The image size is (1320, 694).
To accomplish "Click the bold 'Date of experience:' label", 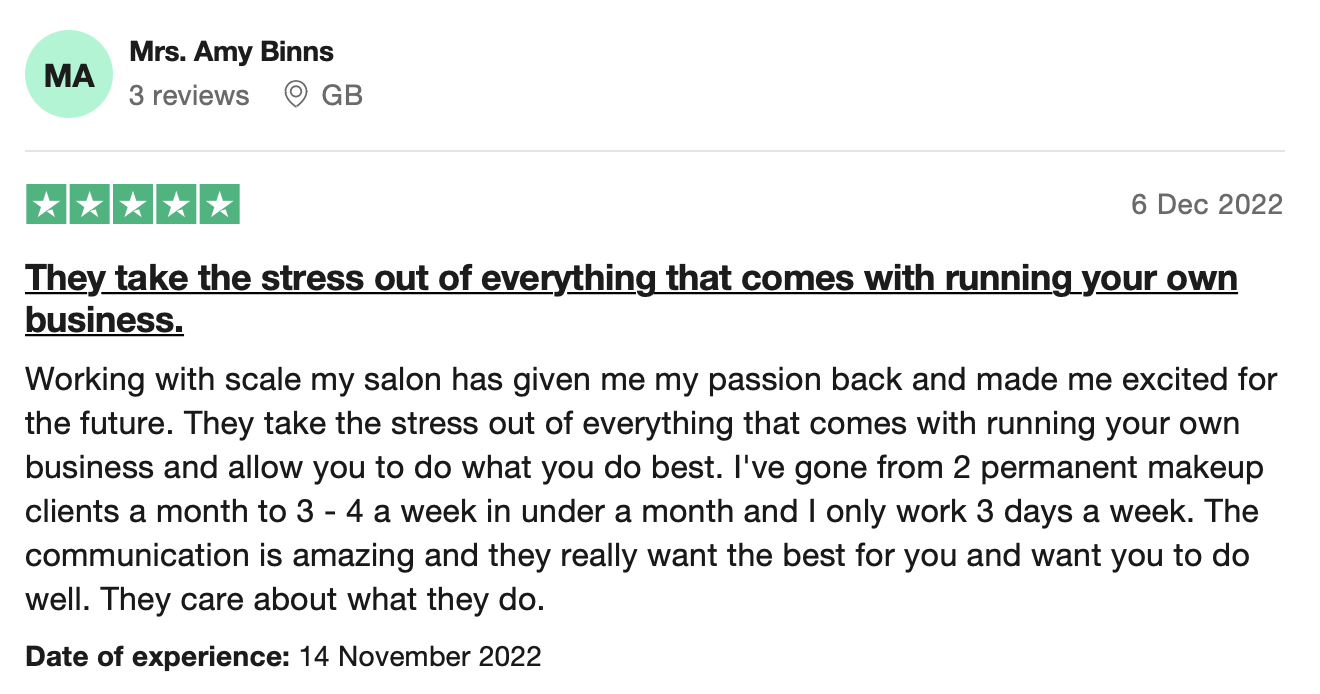I will tap(157, 657).
